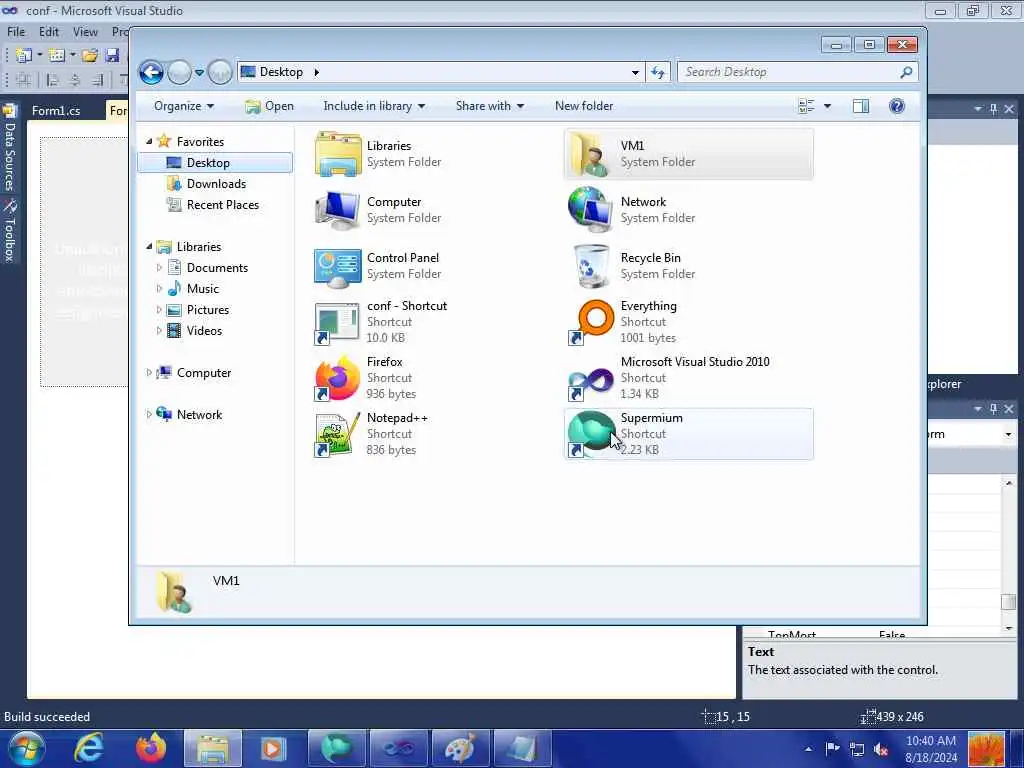Select the Supermium shortcut icon
Image resolution: width=1024 pixels, height=768 pixels.
click(x=591, y=434)
